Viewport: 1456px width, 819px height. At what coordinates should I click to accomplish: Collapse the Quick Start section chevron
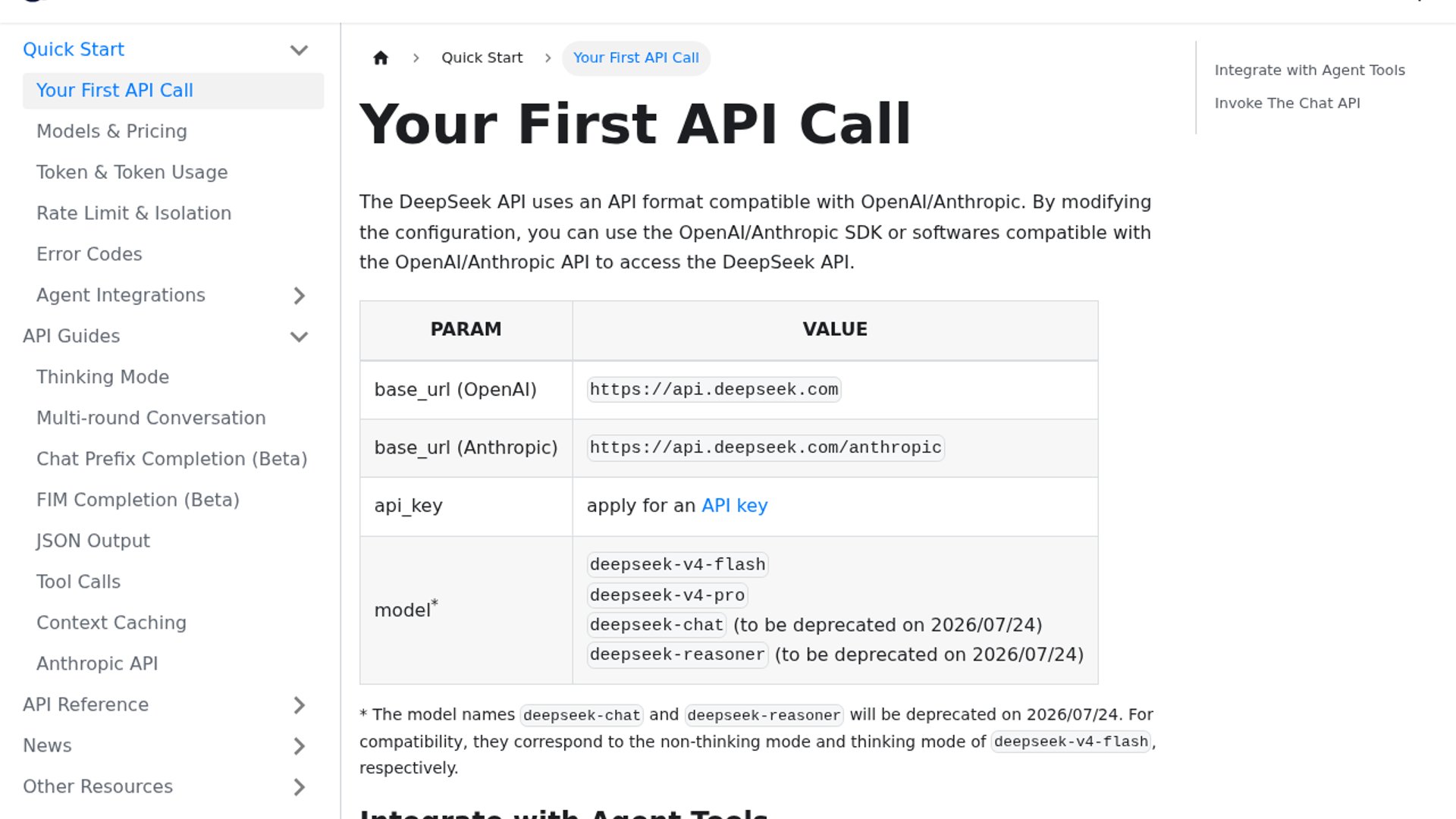point(300,50)
